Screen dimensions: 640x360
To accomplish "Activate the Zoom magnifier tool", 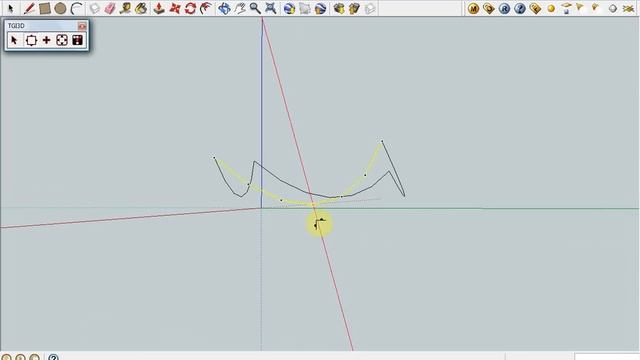I will point(255,8).
